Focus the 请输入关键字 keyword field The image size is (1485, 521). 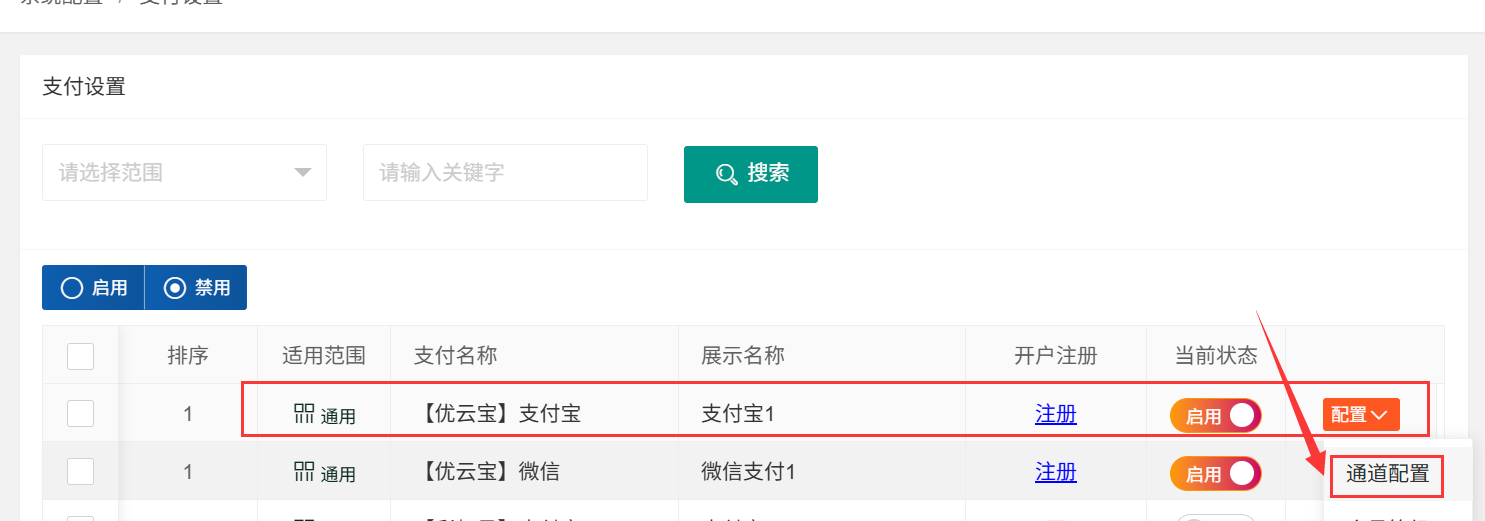[505, 173]
